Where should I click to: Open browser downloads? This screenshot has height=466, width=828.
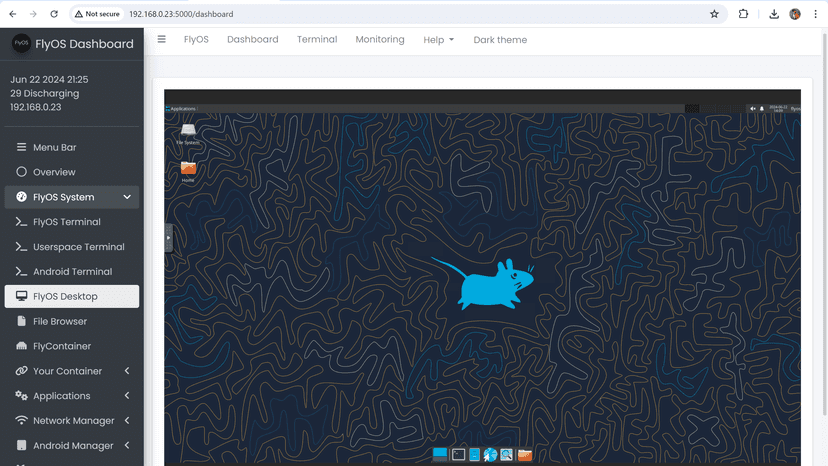click(774, 14)
